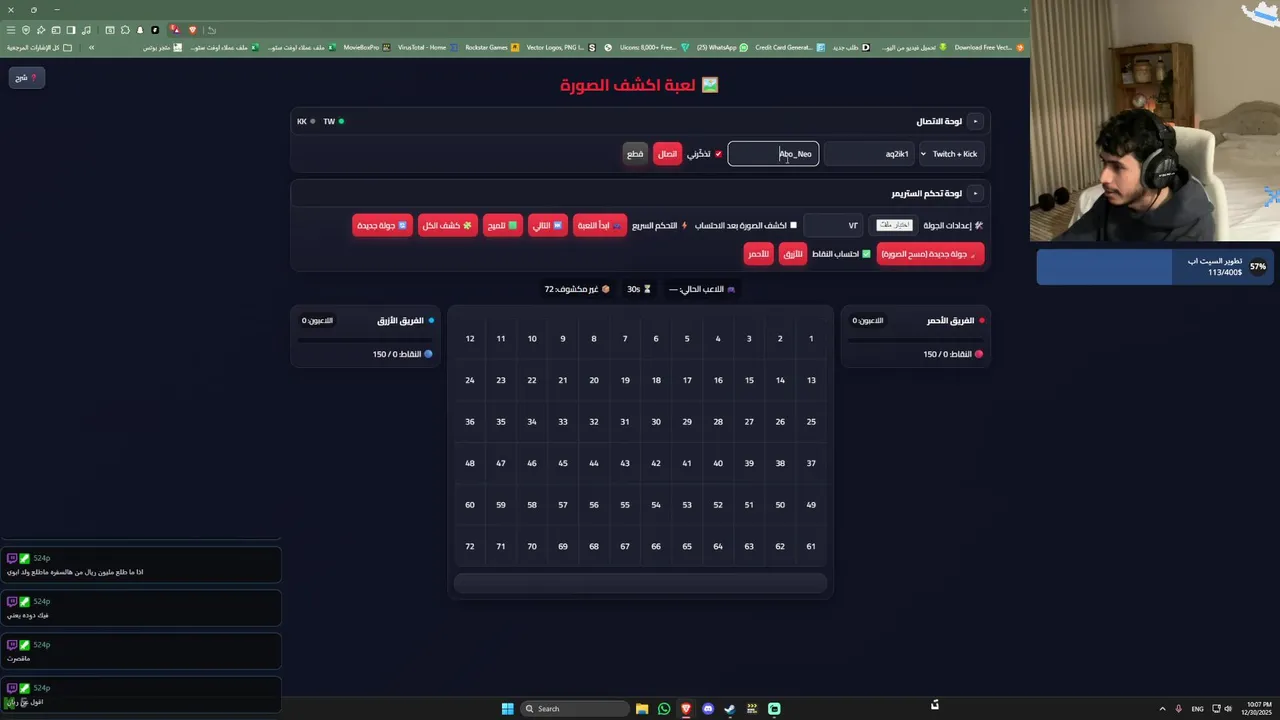Click red team points progress bar
The height and width of the screenshot is (720, 1280).
click(915, 340)
